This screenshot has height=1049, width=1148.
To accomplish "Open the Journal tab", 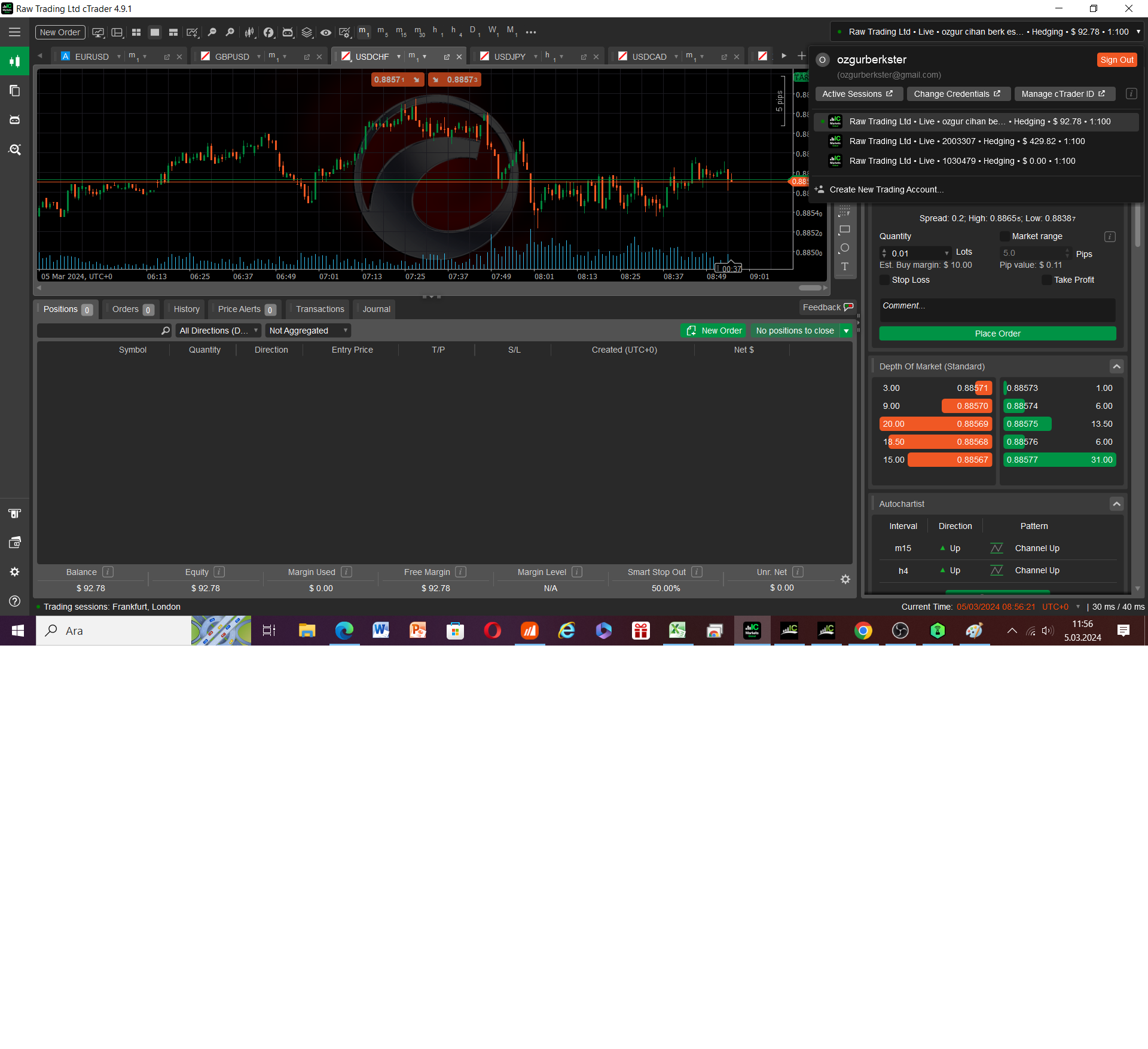I will (x=375, y=309).
